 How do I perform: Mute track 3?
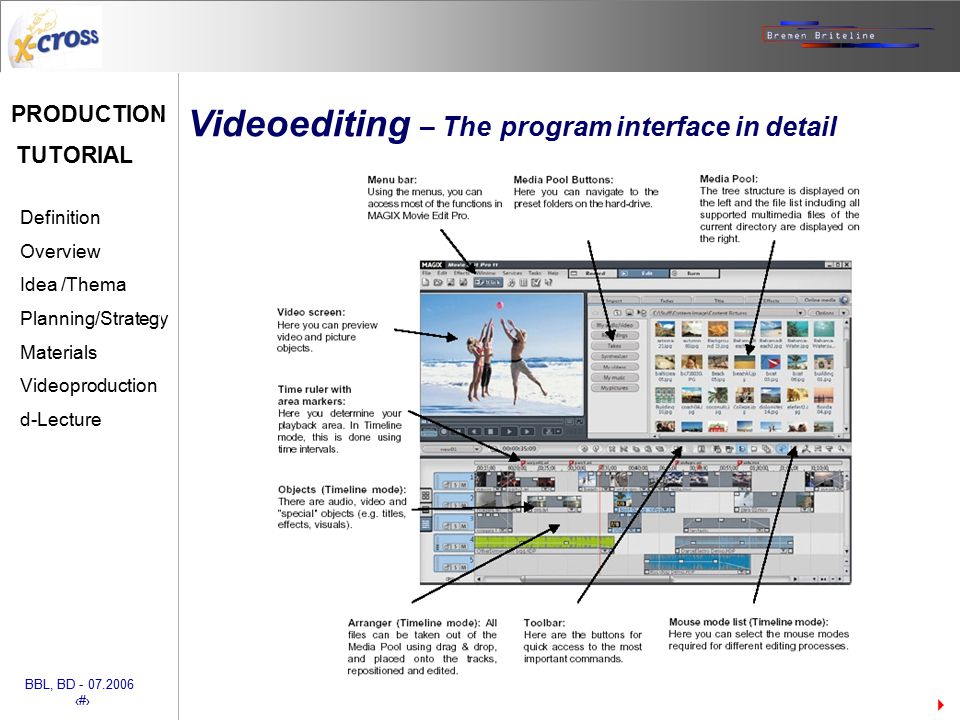click(463, 526)
